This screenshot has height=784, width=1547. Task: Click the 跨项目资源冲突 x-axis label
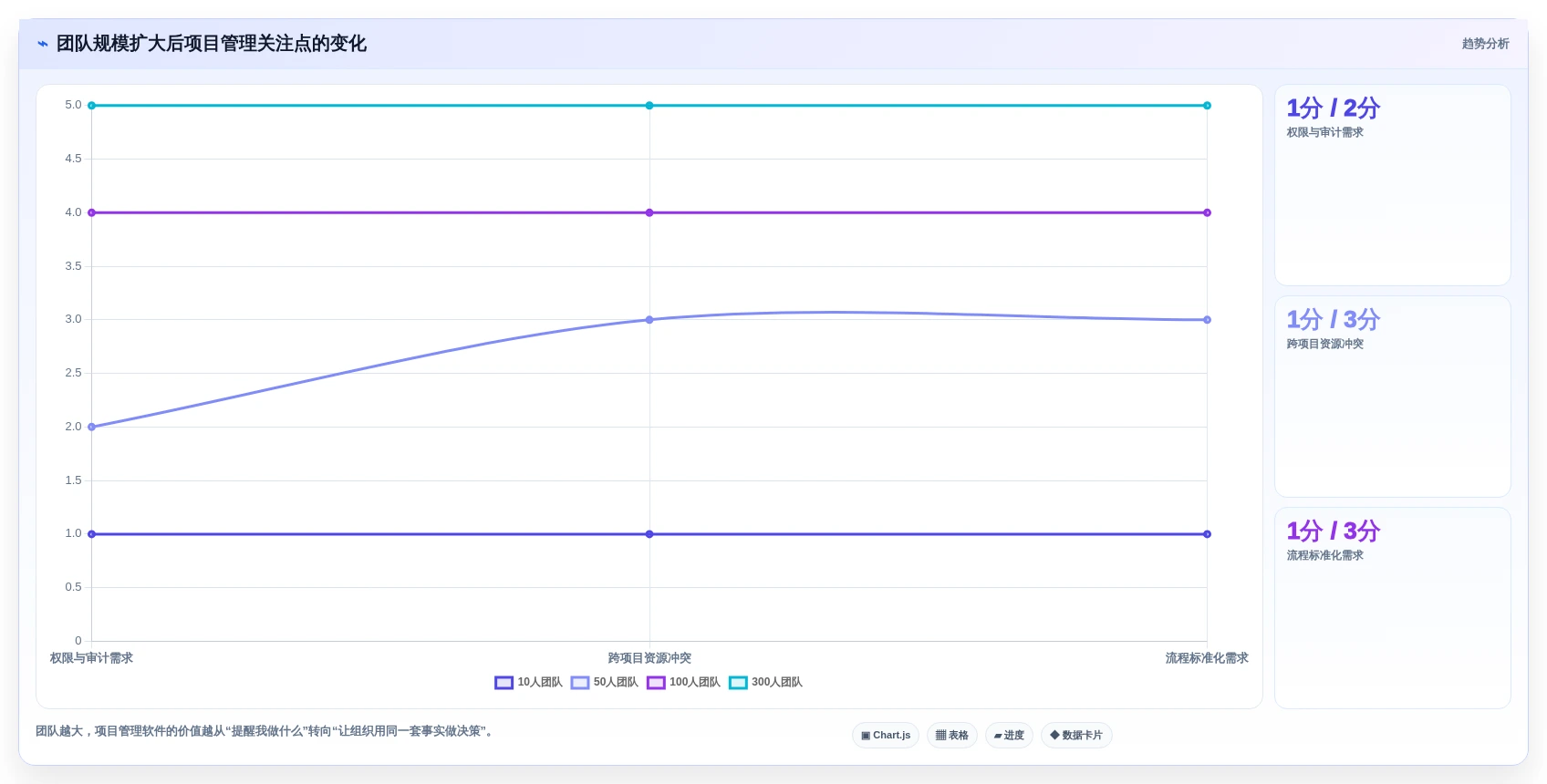649,658
